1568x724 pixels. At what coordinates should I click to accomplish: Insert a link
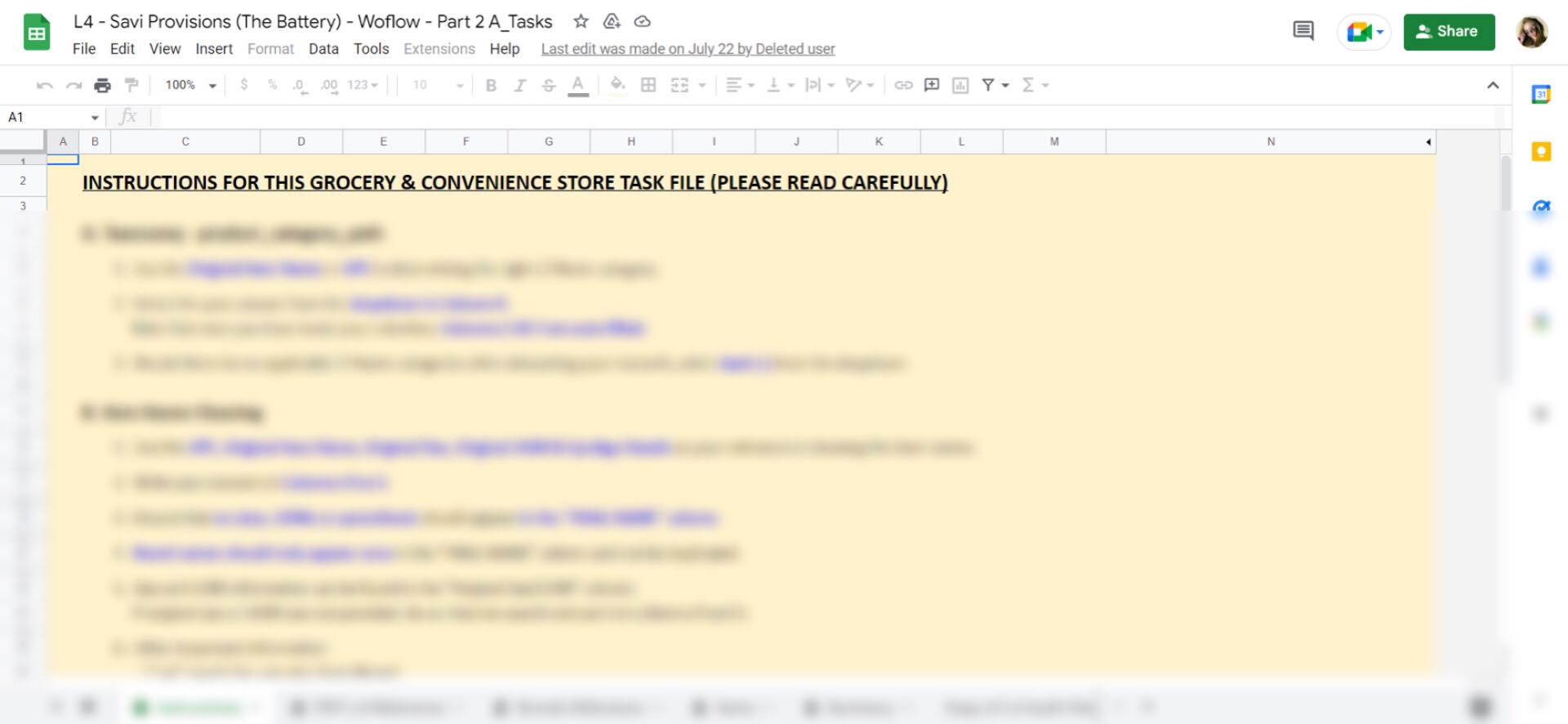903,85
